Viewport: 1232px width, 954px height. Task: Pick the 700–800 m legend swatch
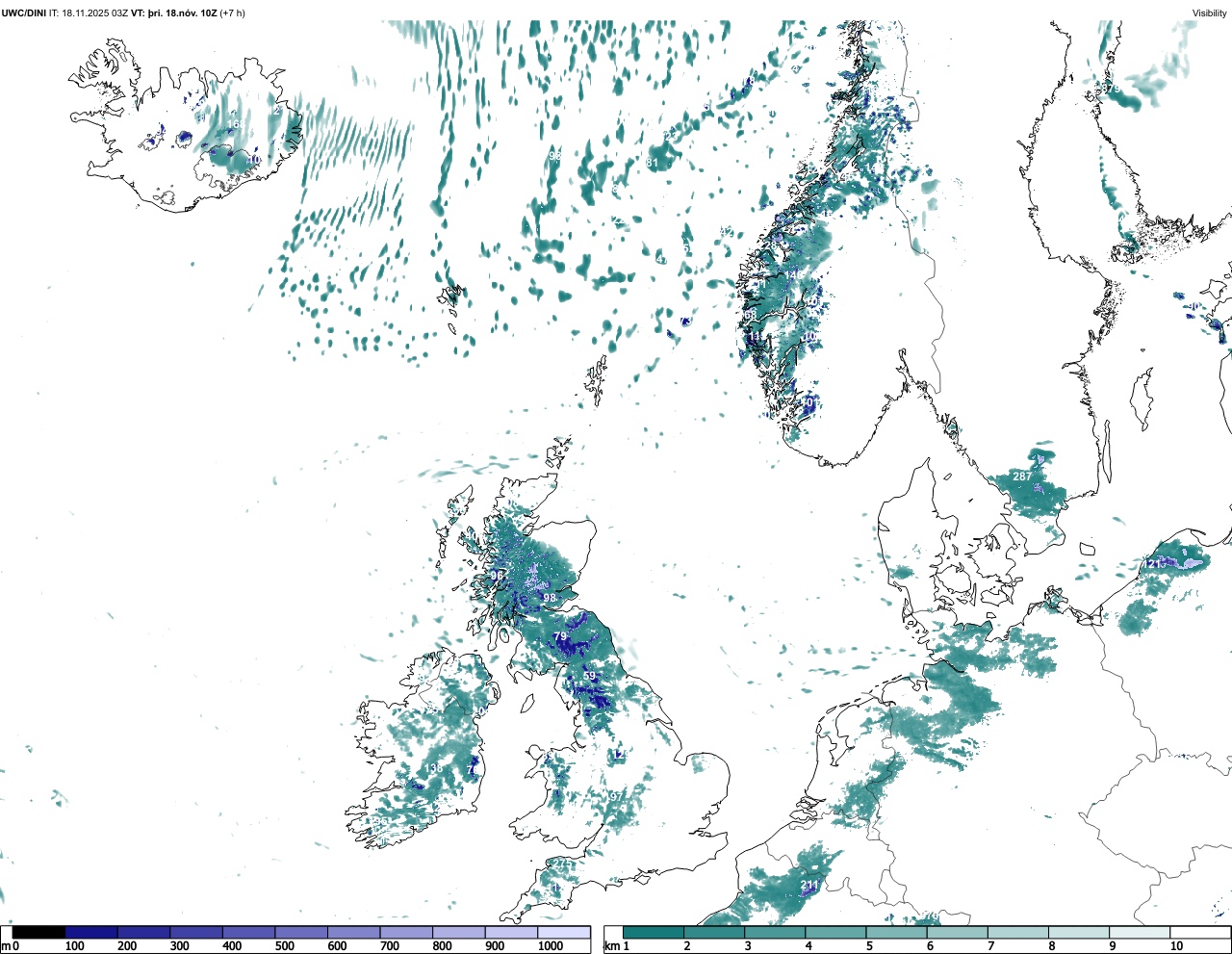[406, 932]
